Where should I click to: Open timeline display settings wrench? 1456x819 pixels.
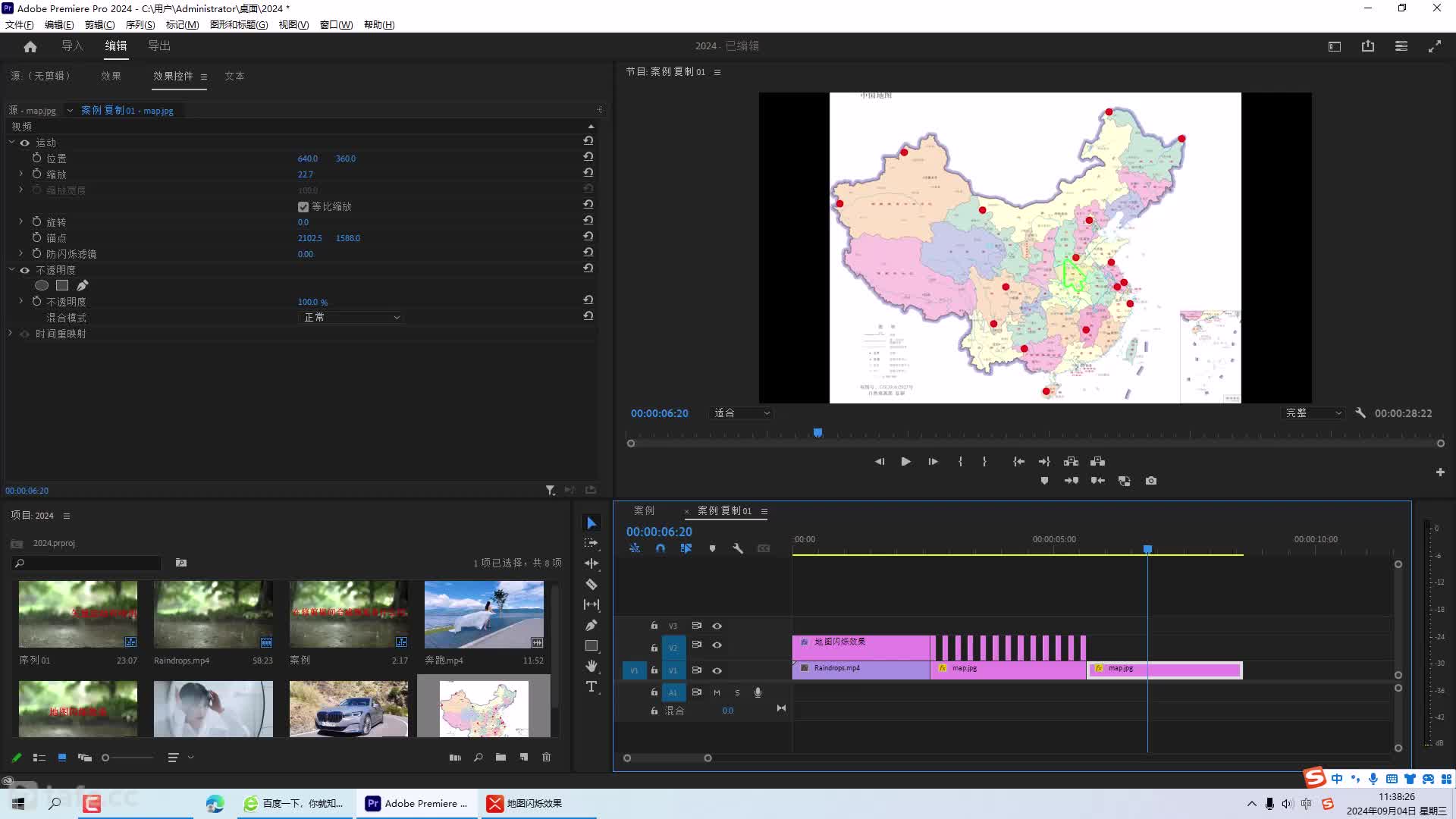tap(738, 548)
